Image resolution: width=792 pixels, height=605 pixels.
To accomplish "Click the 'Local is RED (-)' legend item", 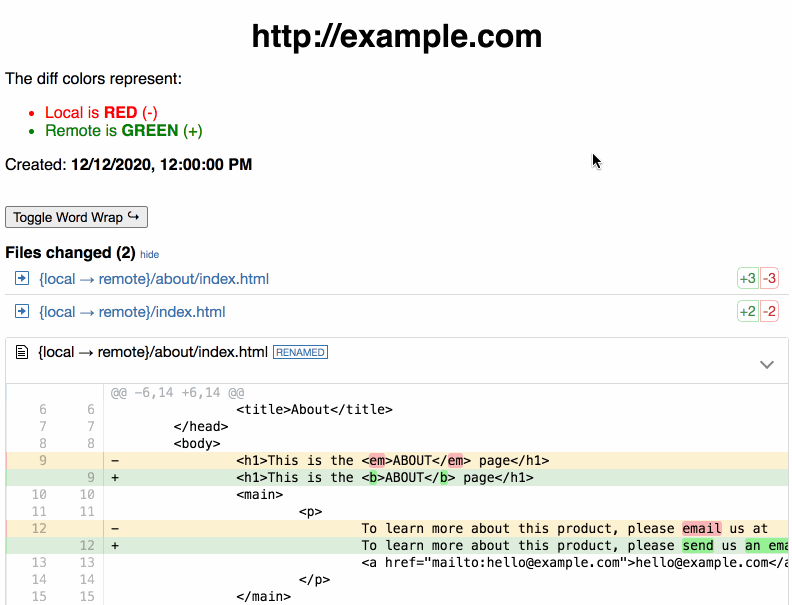I will coord(101,112).
